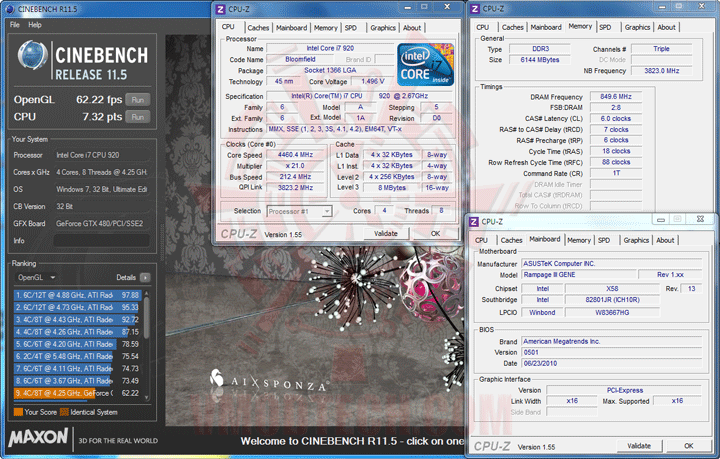Click DRAM Frequency value 849.6 MHz
720x459 pixels.
click(616, 97)
